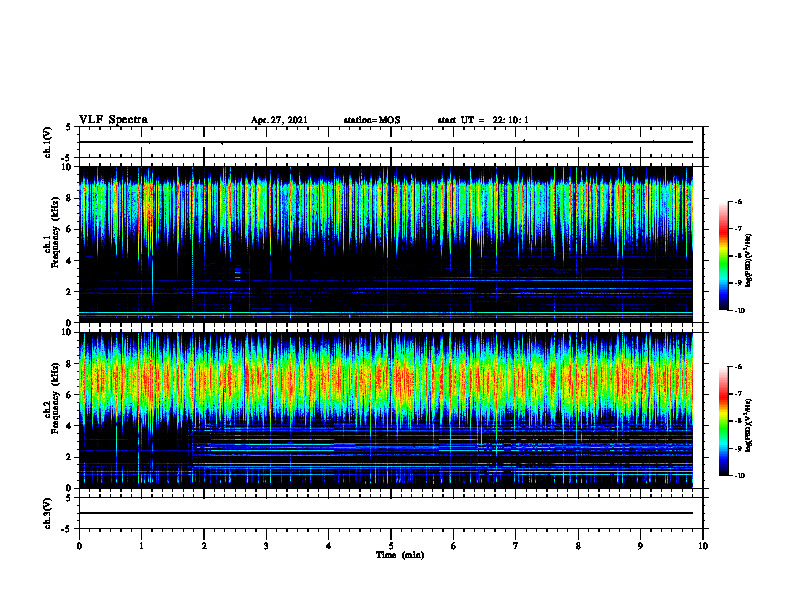Click the ch.2 color scale log(PSD) label

(x=749, y=425)
